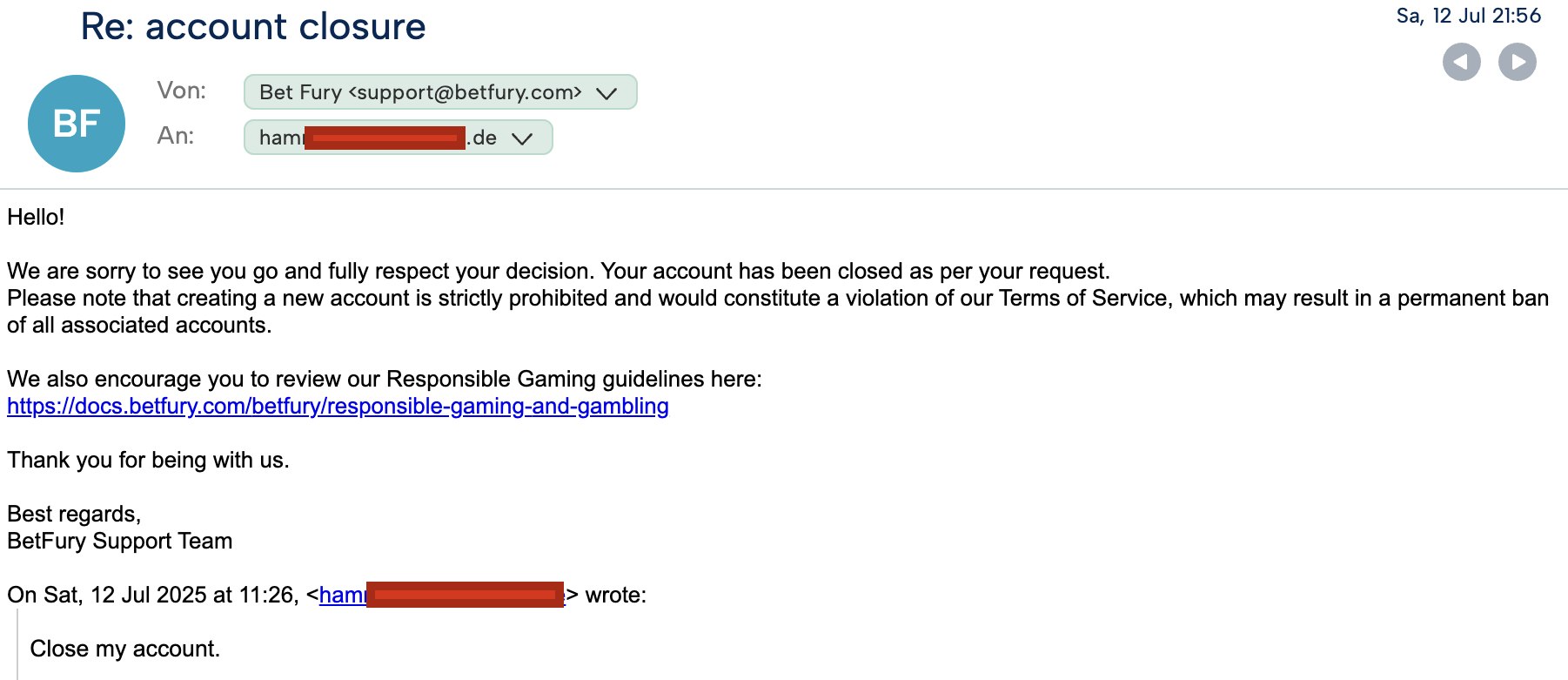Click the BF sender avatar circle
Image resolution: width=1568 pixels, height=680 pixels.
(x=77, y=124)
